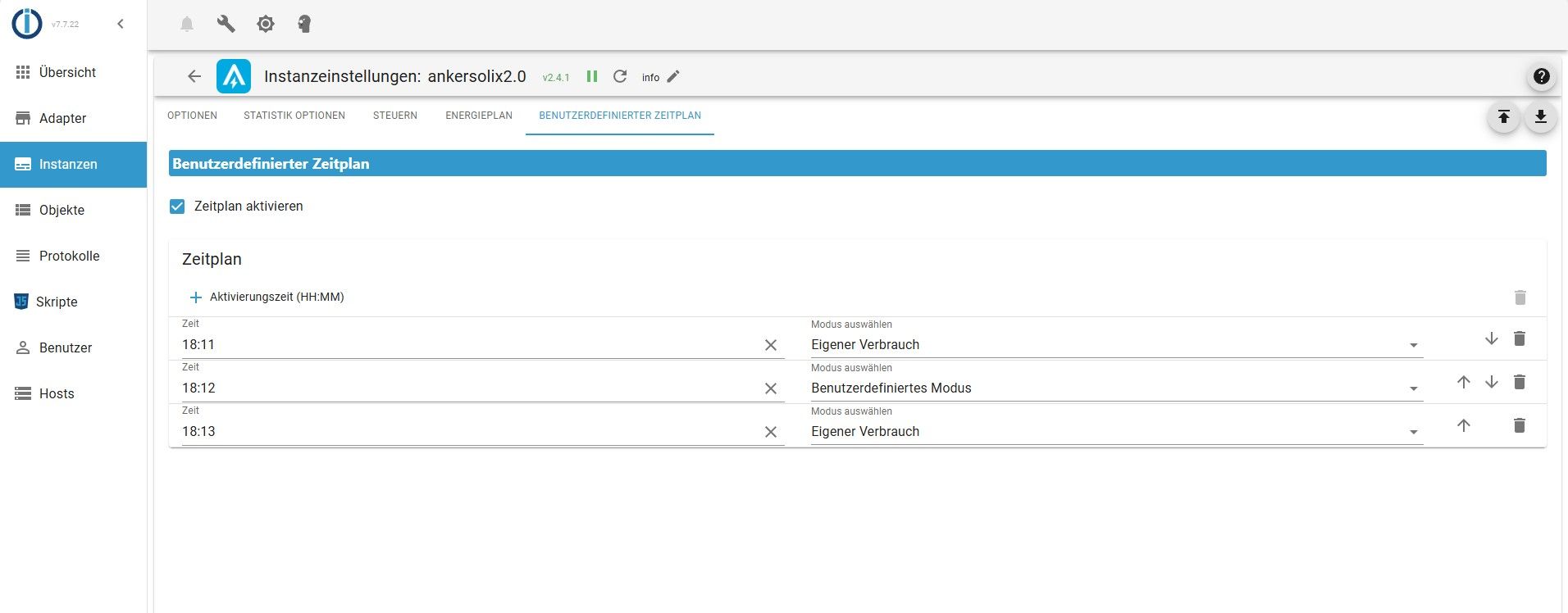Open mode dropdown for the 18:11 row

1117,345
